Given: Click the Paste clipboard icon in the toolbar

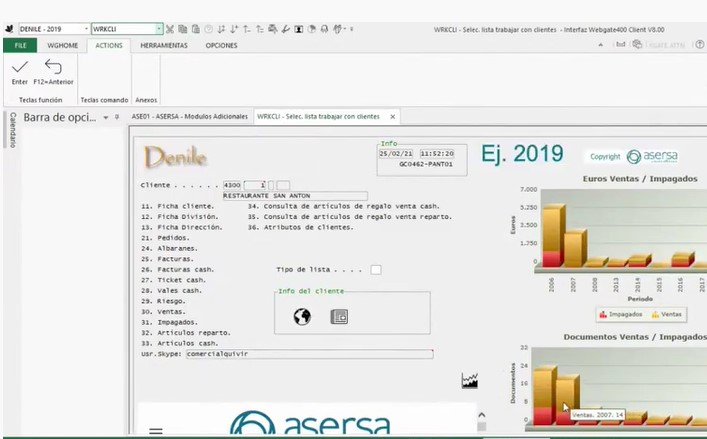Looking at the screenshot, I should tap(196, 29).
